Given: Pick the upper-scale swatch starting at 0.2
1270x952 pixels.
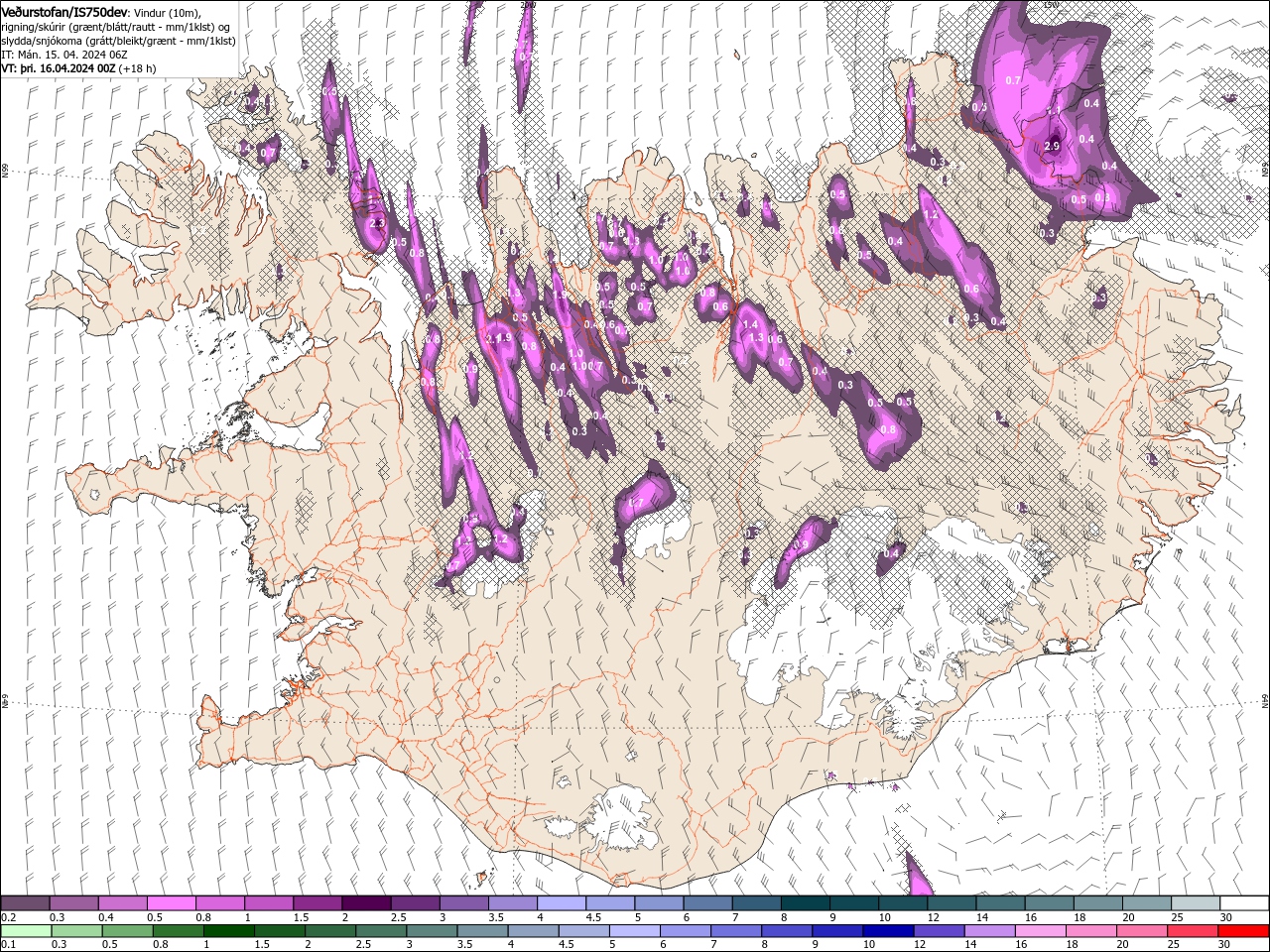Looking at the screenshot, I should coord(25,903).
